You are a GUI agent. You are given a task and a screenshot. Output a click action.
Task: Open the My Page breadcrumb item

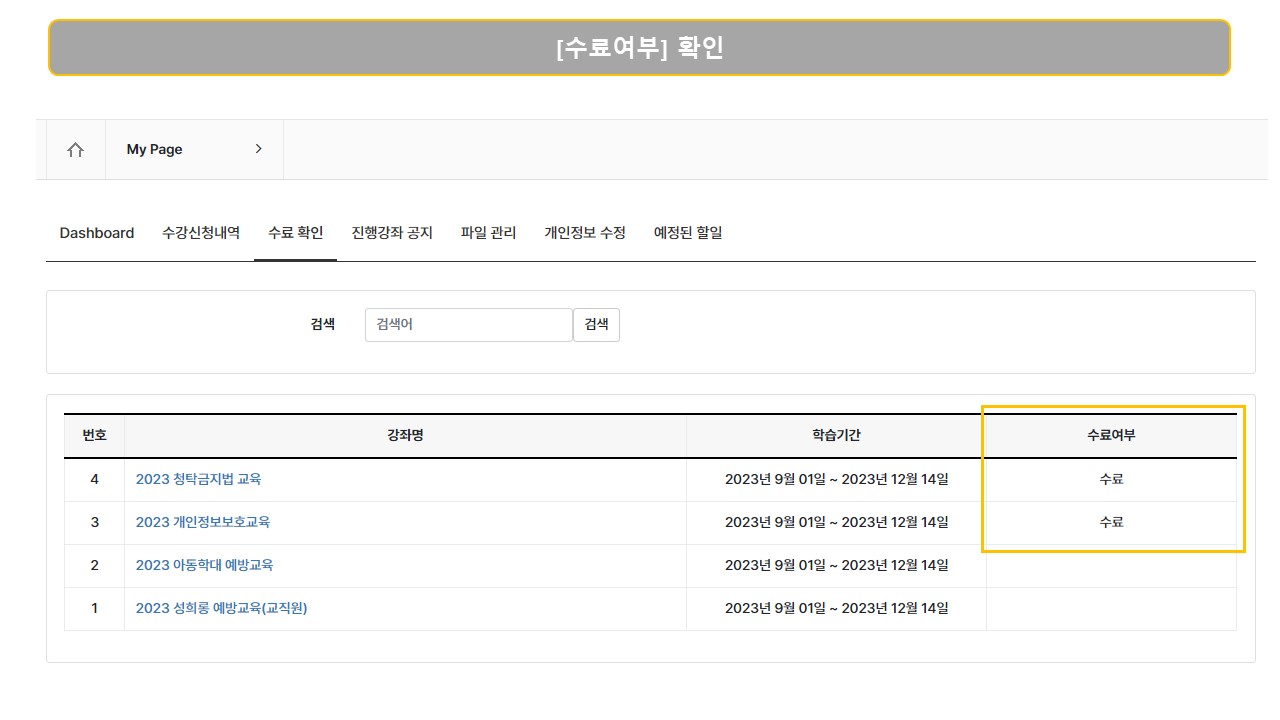155,150
